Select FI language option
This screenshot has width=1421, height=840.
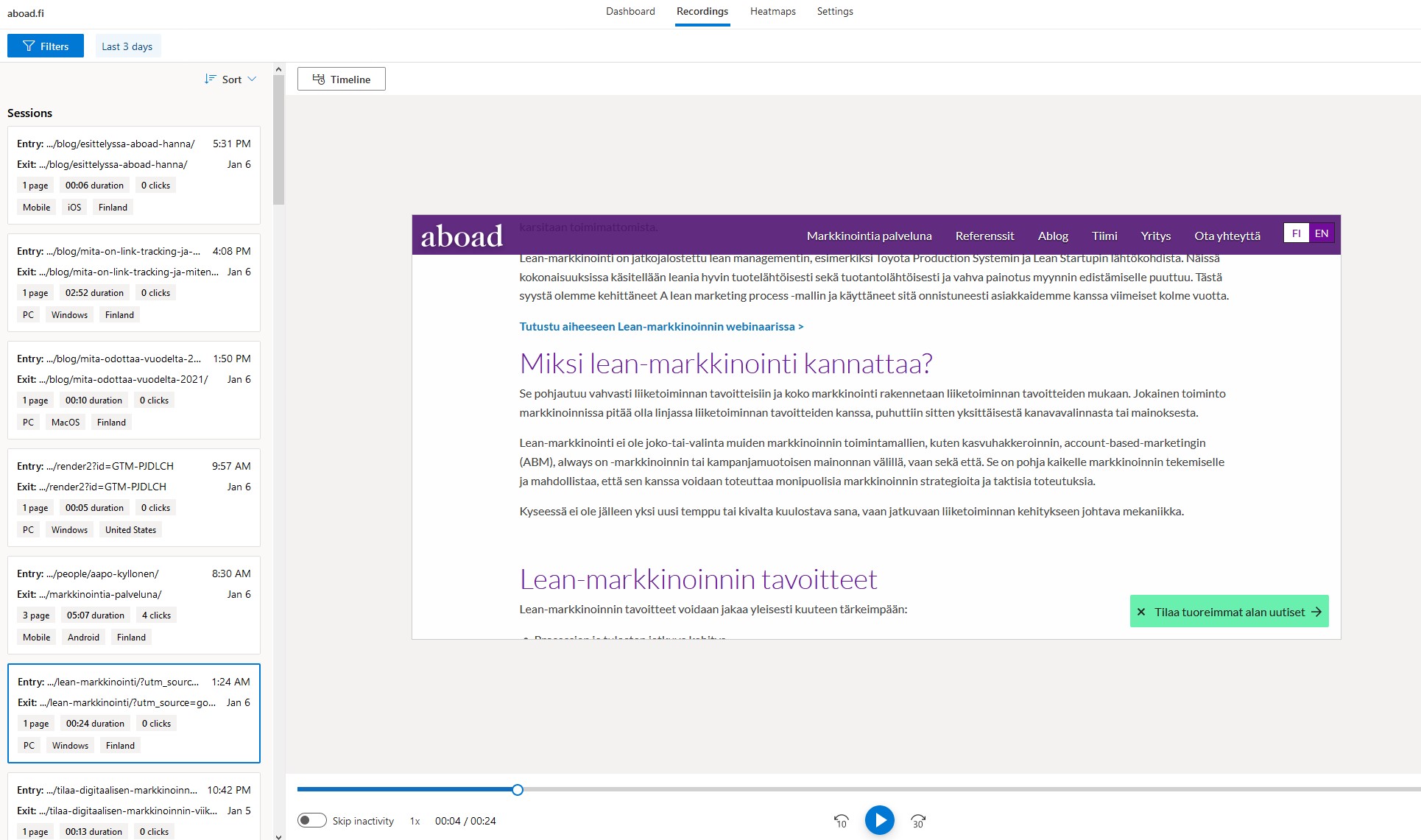click(1297, 233)
